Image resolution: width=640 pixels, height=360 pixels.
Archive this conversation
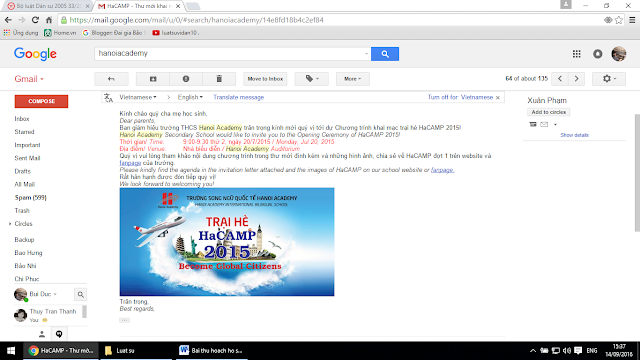point(153,79)
